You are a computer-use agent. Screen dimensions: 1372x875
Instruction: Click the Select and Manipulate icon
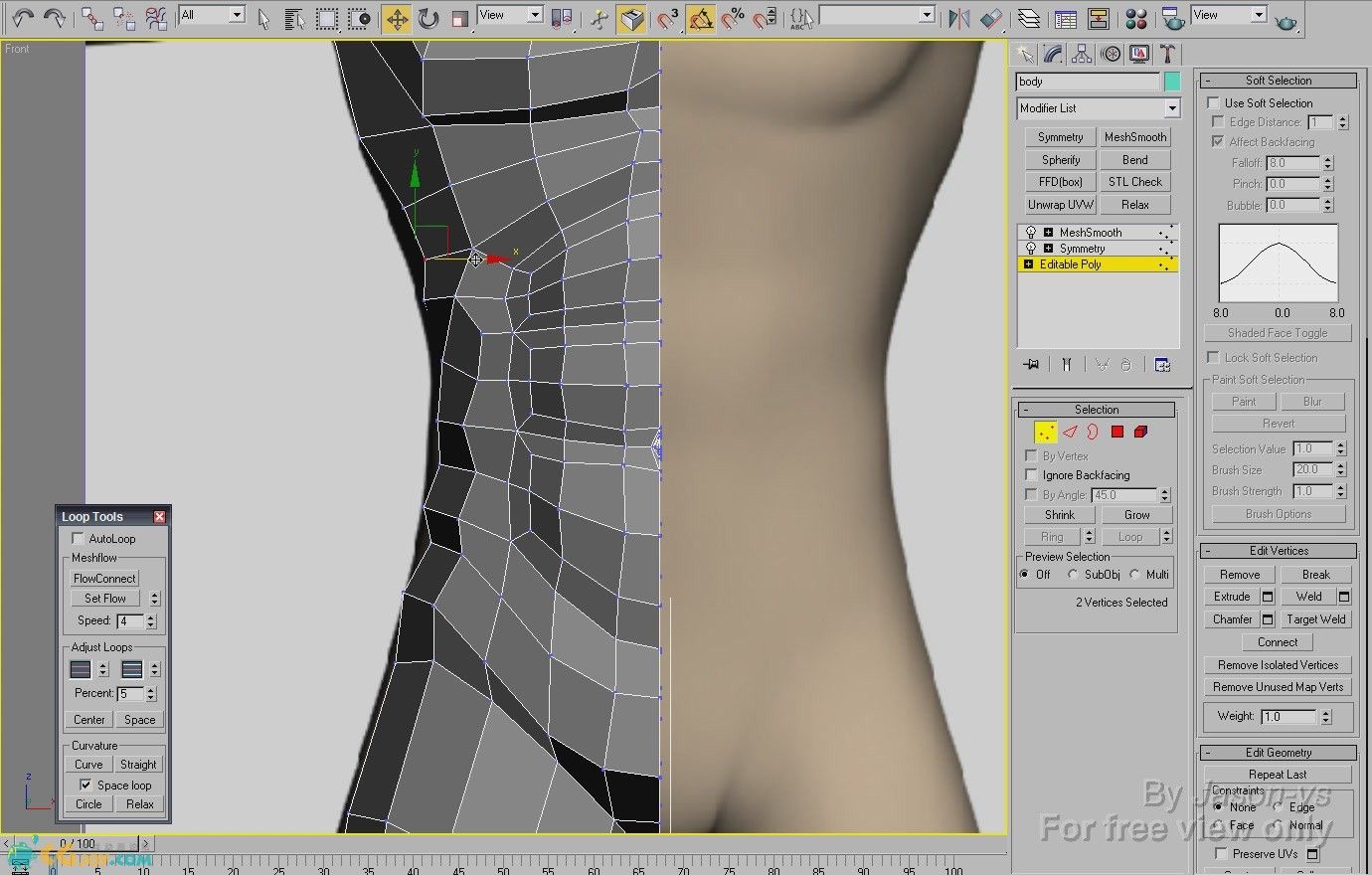click(x=599, y=18)
